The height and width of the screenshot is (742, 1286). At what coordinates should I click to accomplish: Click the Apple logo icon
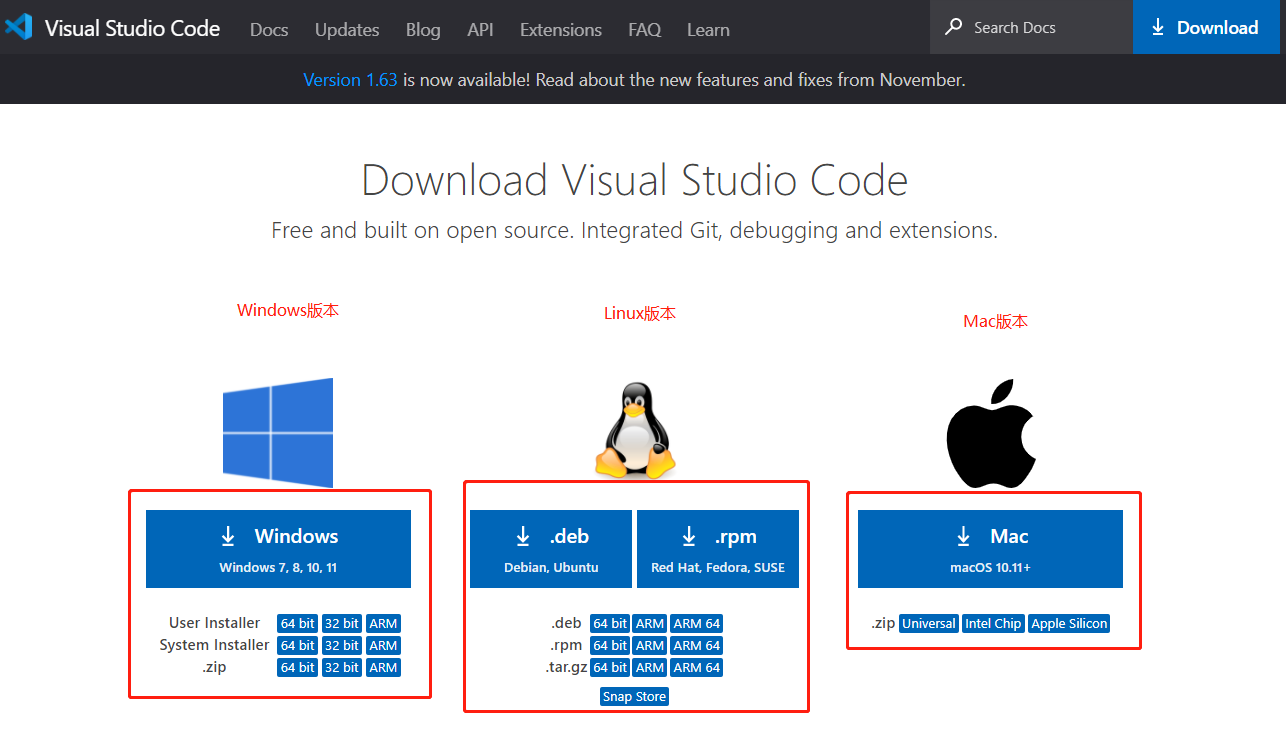point(991,433)
